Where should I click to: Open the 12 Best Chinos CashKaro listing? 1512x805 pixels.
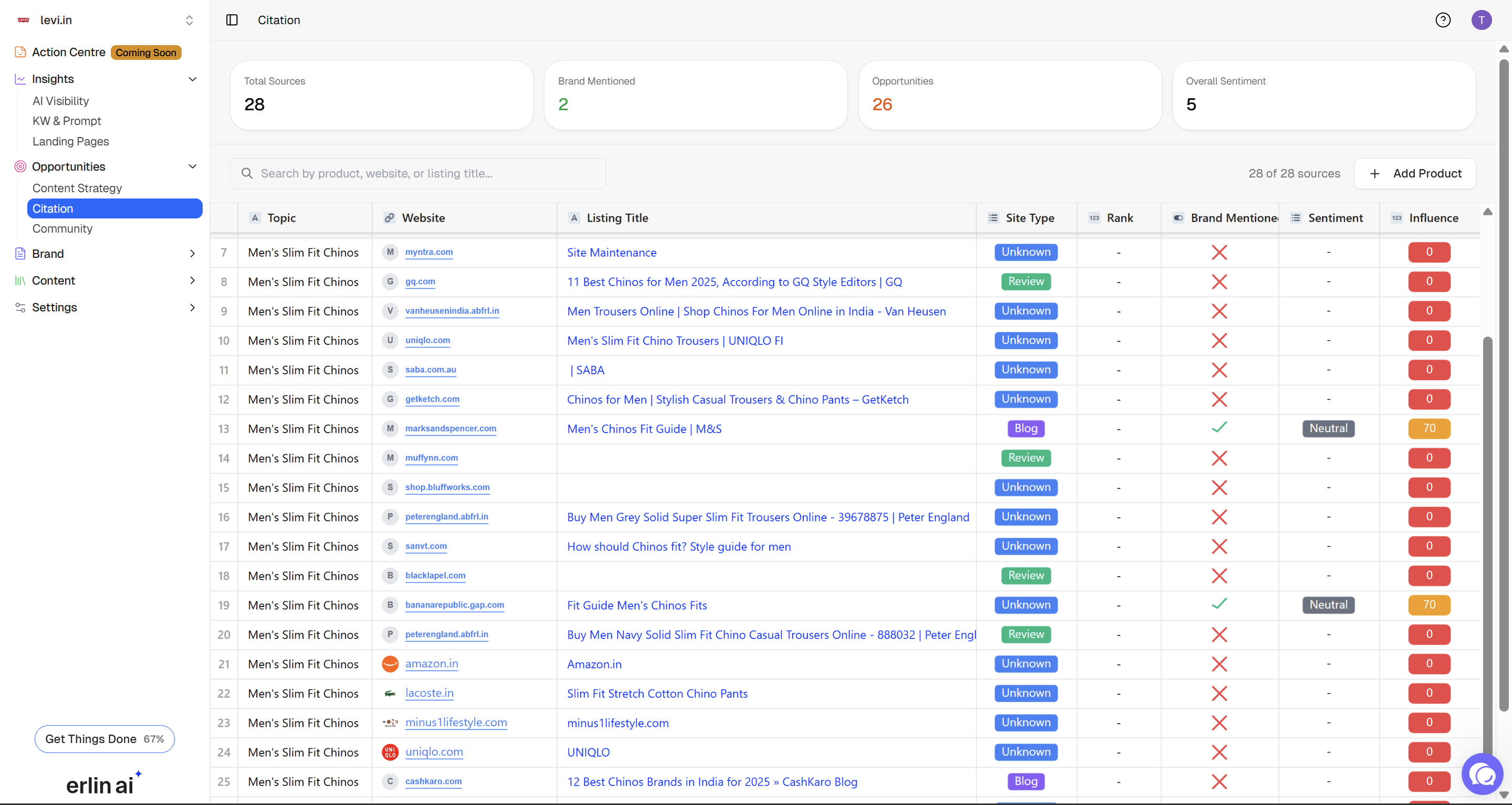pyautogui.click(x=712, y=781)
